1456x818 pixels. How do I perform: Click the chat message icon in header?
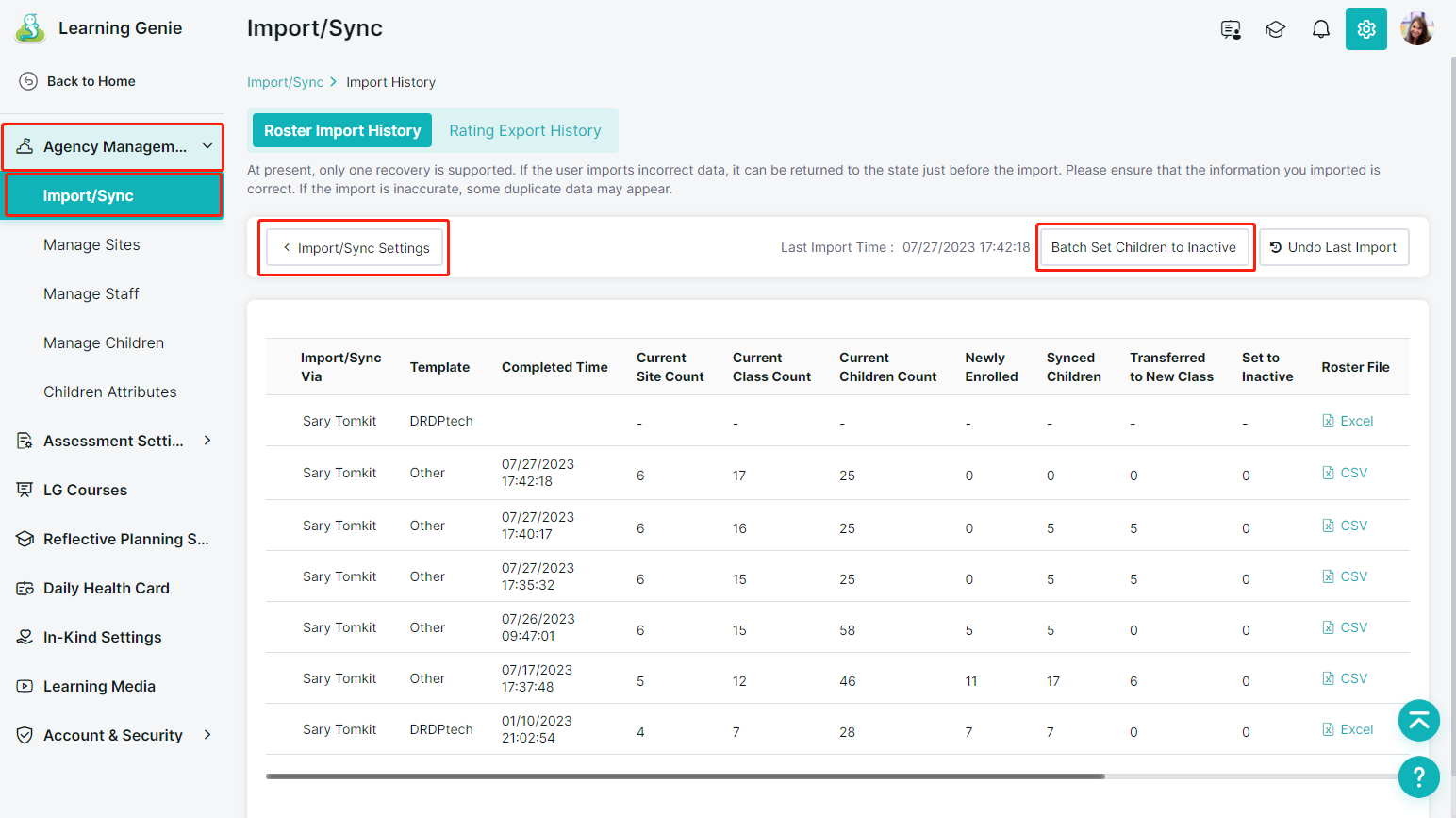coord(1230,29)
